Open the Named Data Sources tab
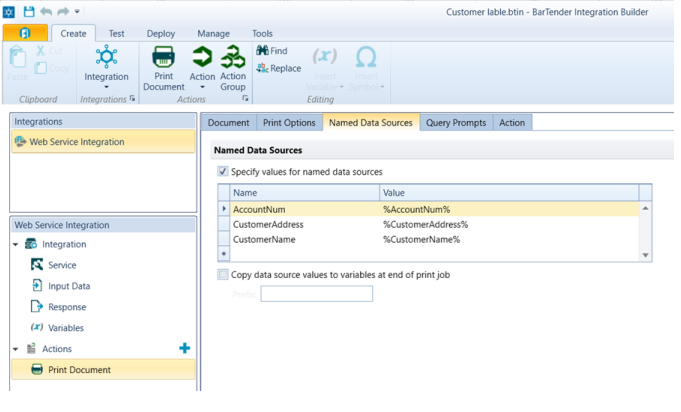 tap(371, 123)
